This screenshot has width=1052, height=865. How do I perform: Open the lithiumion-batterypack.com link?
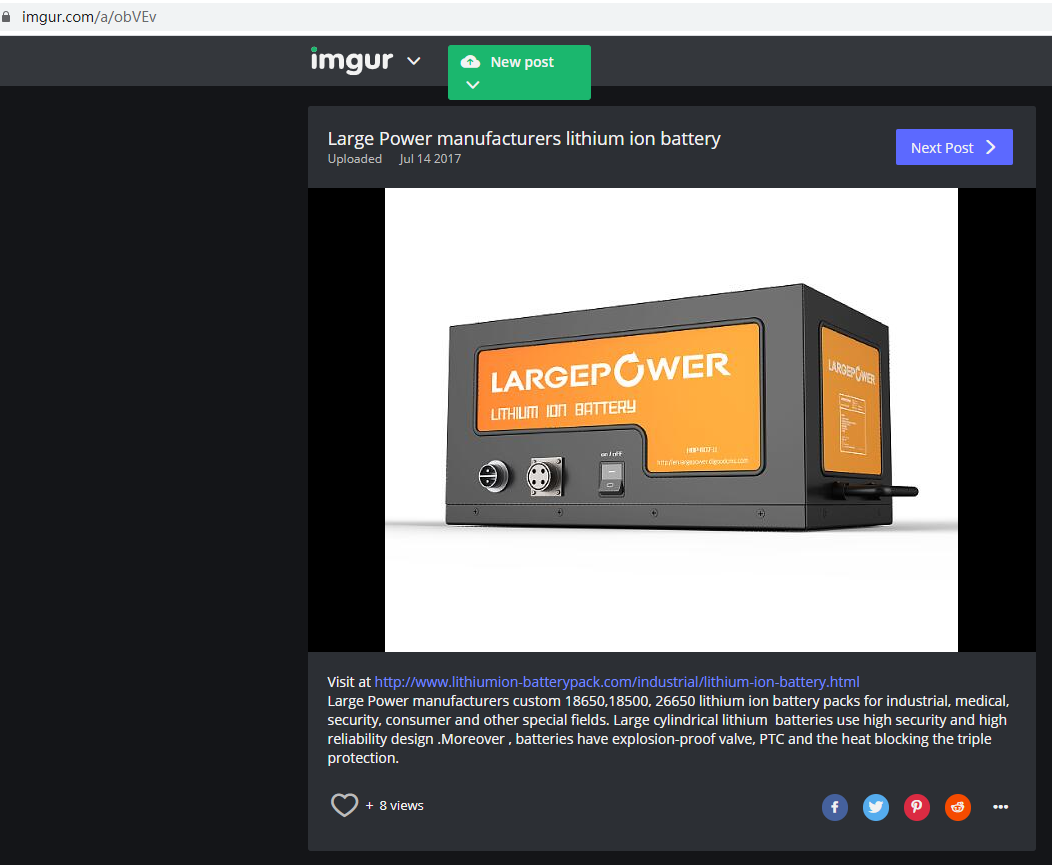[x=616, y=682]
